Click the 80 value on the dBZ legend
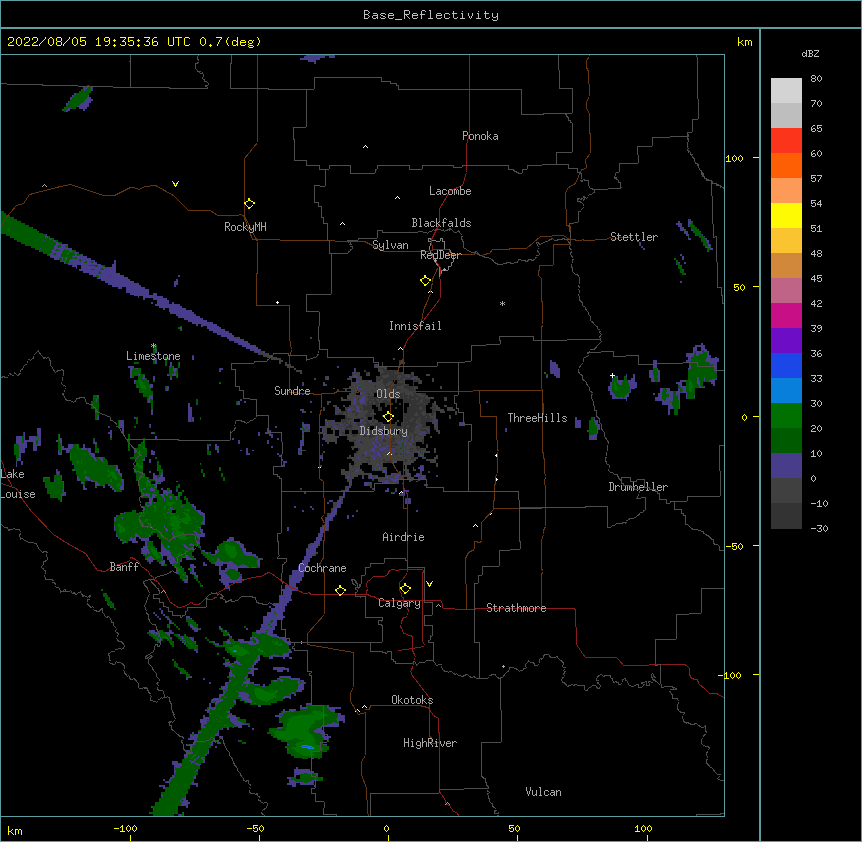The height and width of the screenshot is (842, 862). (x=816, y=79)
